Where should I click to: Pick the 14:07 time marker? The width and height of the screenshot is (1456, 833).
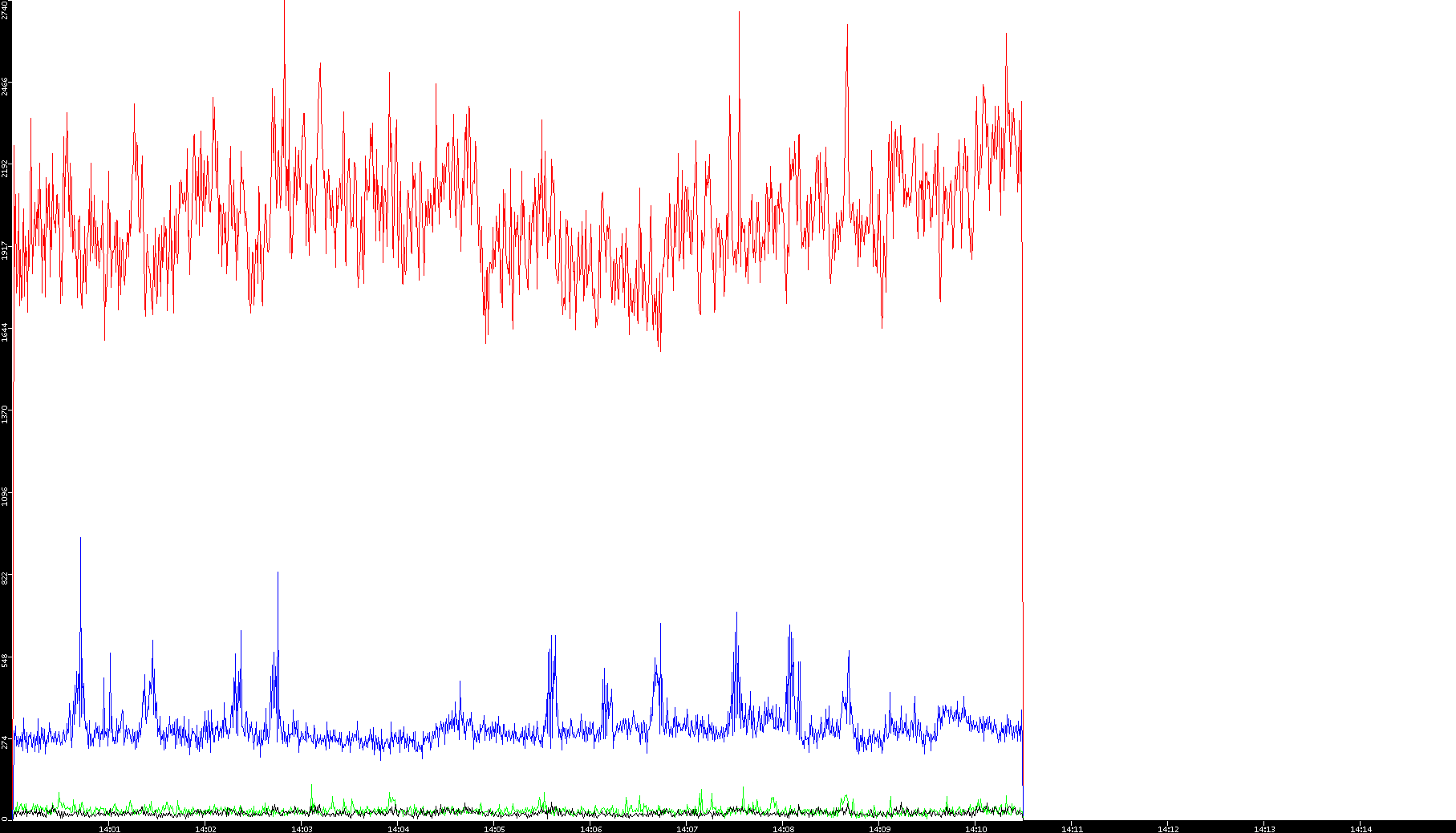[687, 829]
